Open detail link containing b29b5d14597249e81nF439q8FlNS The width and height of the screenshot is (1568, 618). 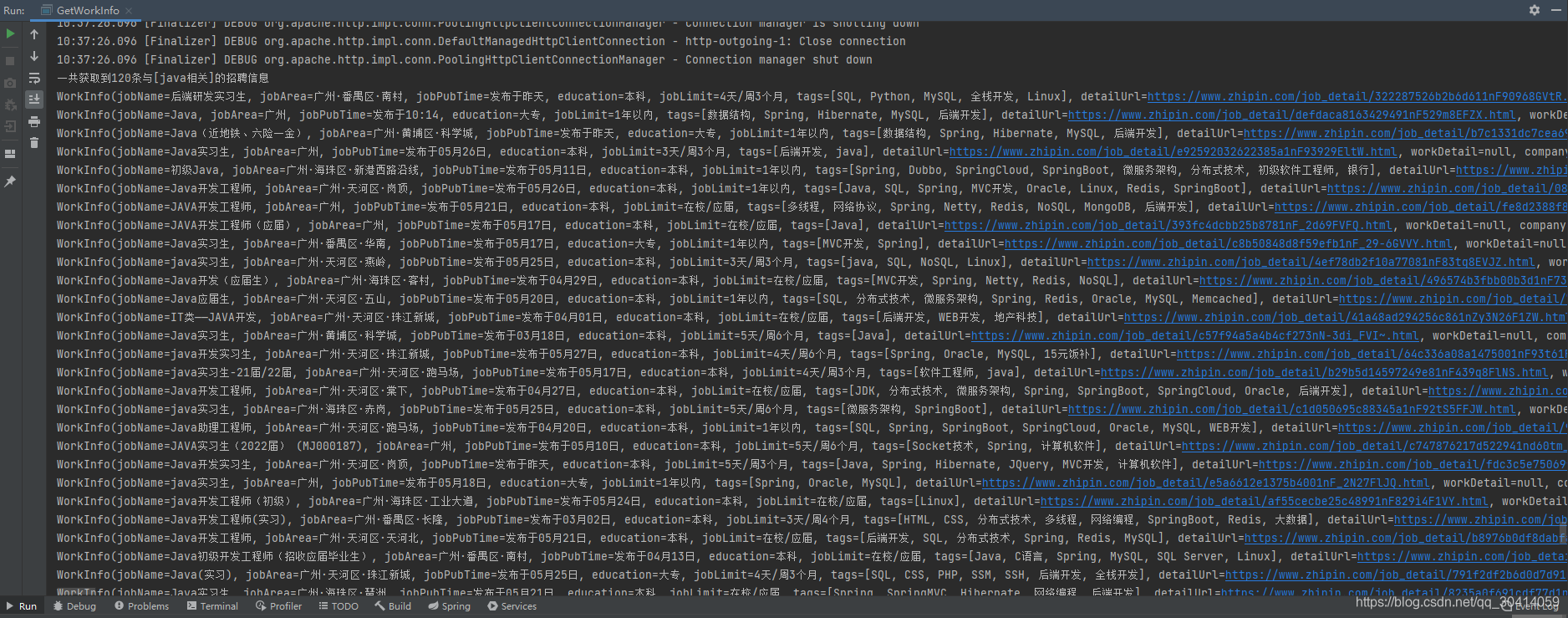pos(1325,373)
